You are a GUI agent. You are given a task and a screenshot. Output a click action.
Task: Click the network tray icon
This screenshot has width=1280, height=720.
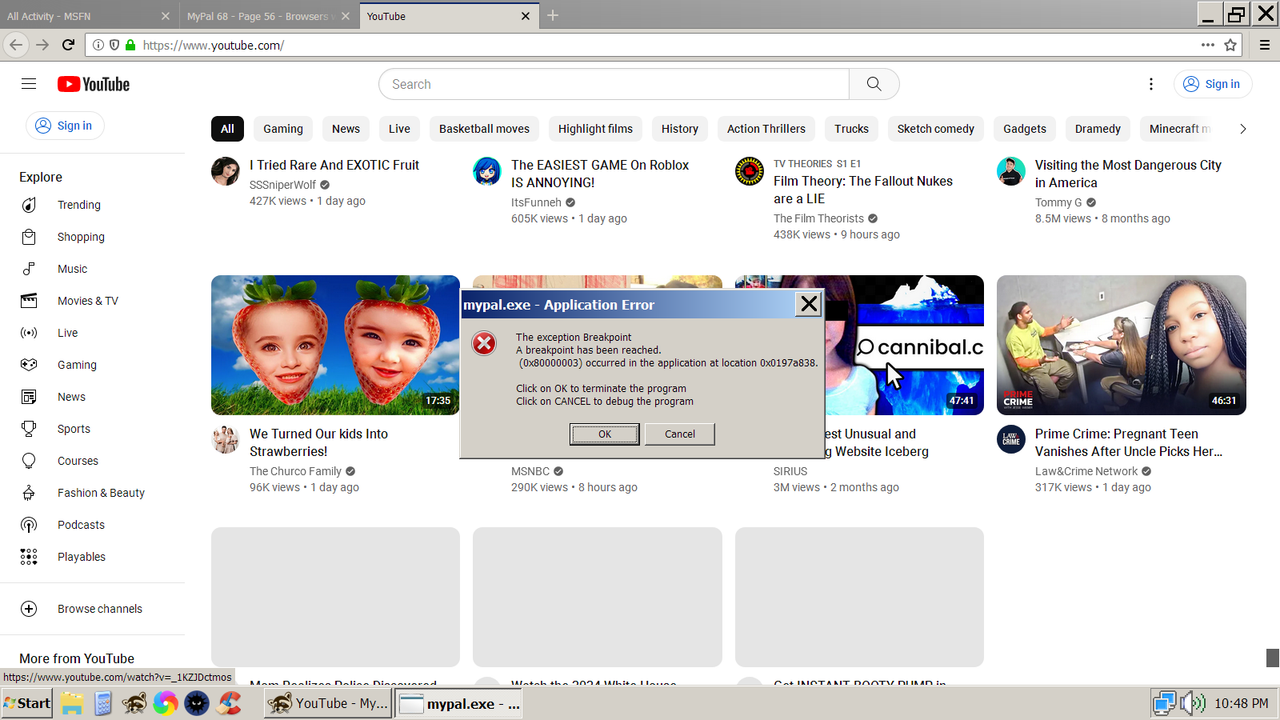(1163, 703)
